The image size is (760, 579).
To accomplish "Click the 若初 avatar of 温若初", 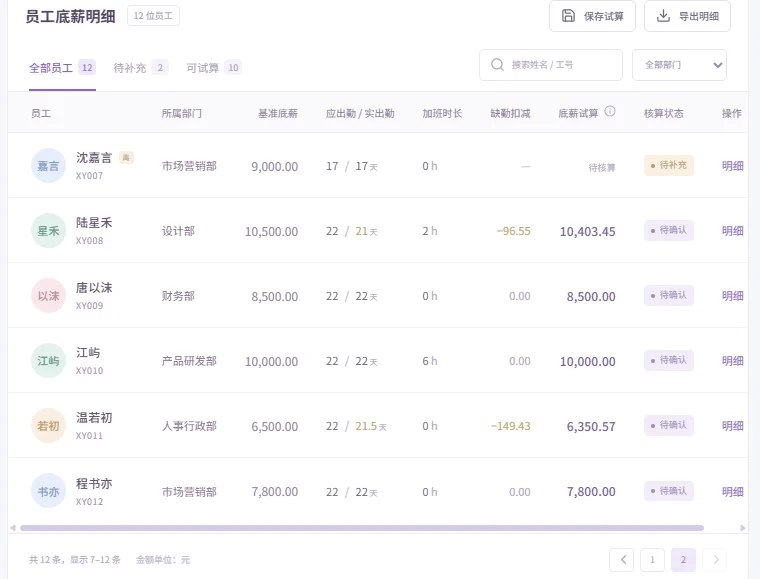I will tap(48, 426).
